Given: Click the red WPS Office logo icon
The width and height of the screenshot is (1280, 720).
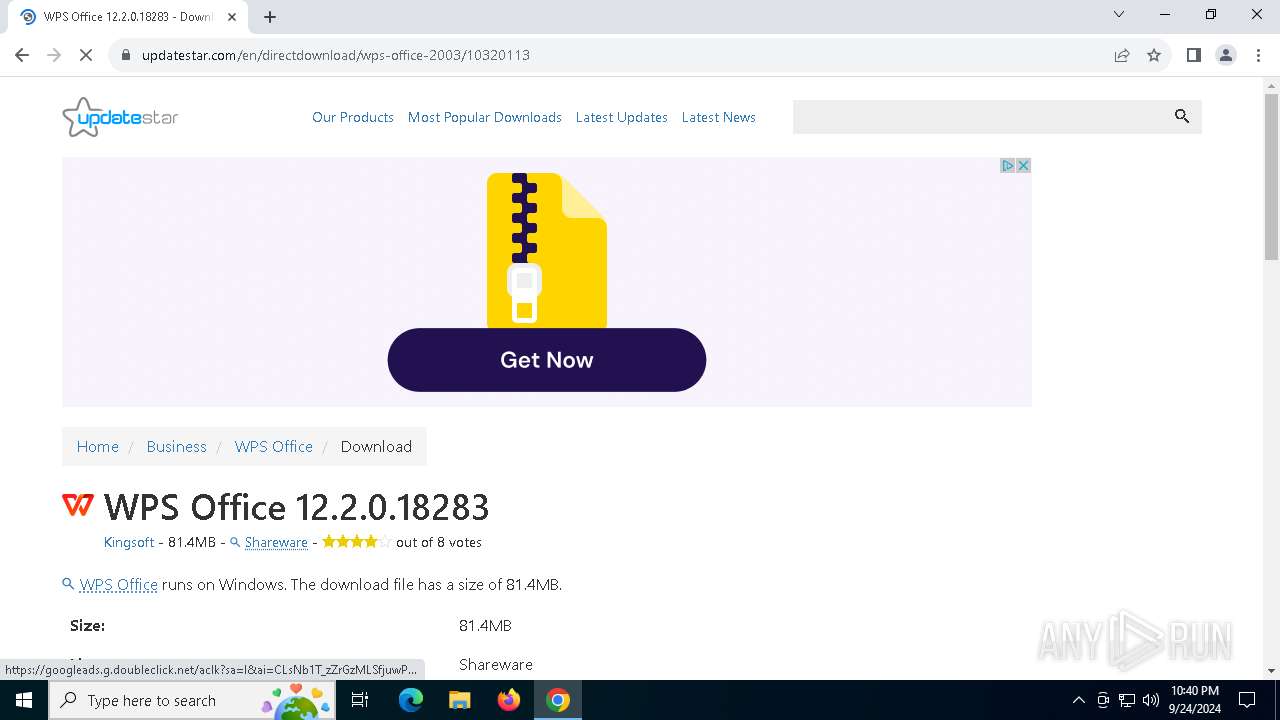Looking at the screenshot, I should point(78,505).
